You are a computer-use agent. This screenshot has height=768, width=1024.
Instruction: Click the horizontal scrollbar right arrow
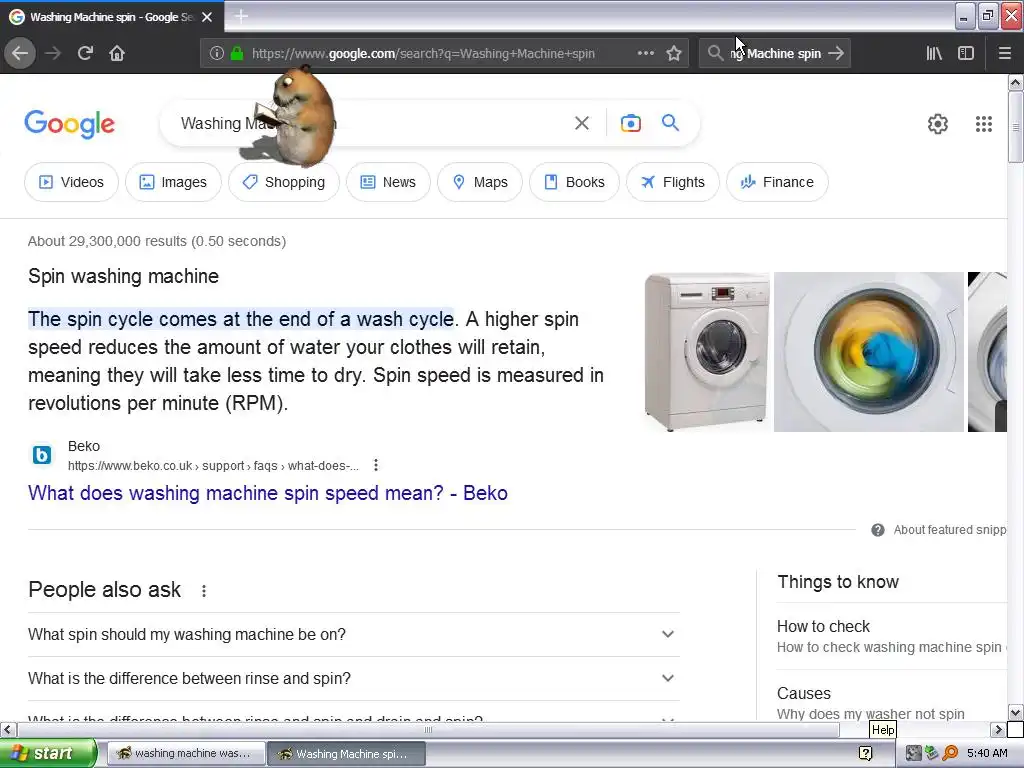[x=997, y=729]
